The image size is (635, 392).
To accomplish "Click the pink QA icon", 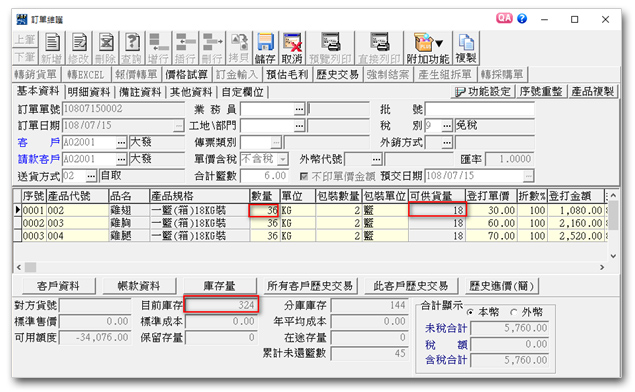I will [x=504, y=18].
